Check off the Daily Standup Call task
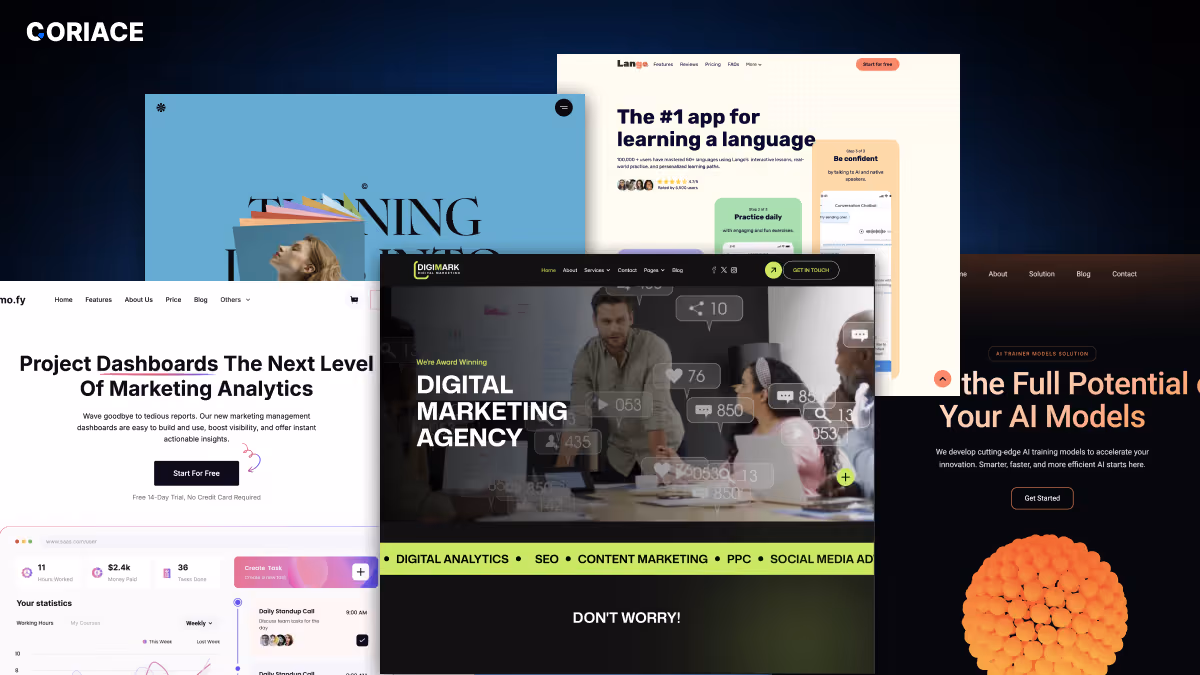The height and width of the screenshot is (675, 1200). (362, 640)
